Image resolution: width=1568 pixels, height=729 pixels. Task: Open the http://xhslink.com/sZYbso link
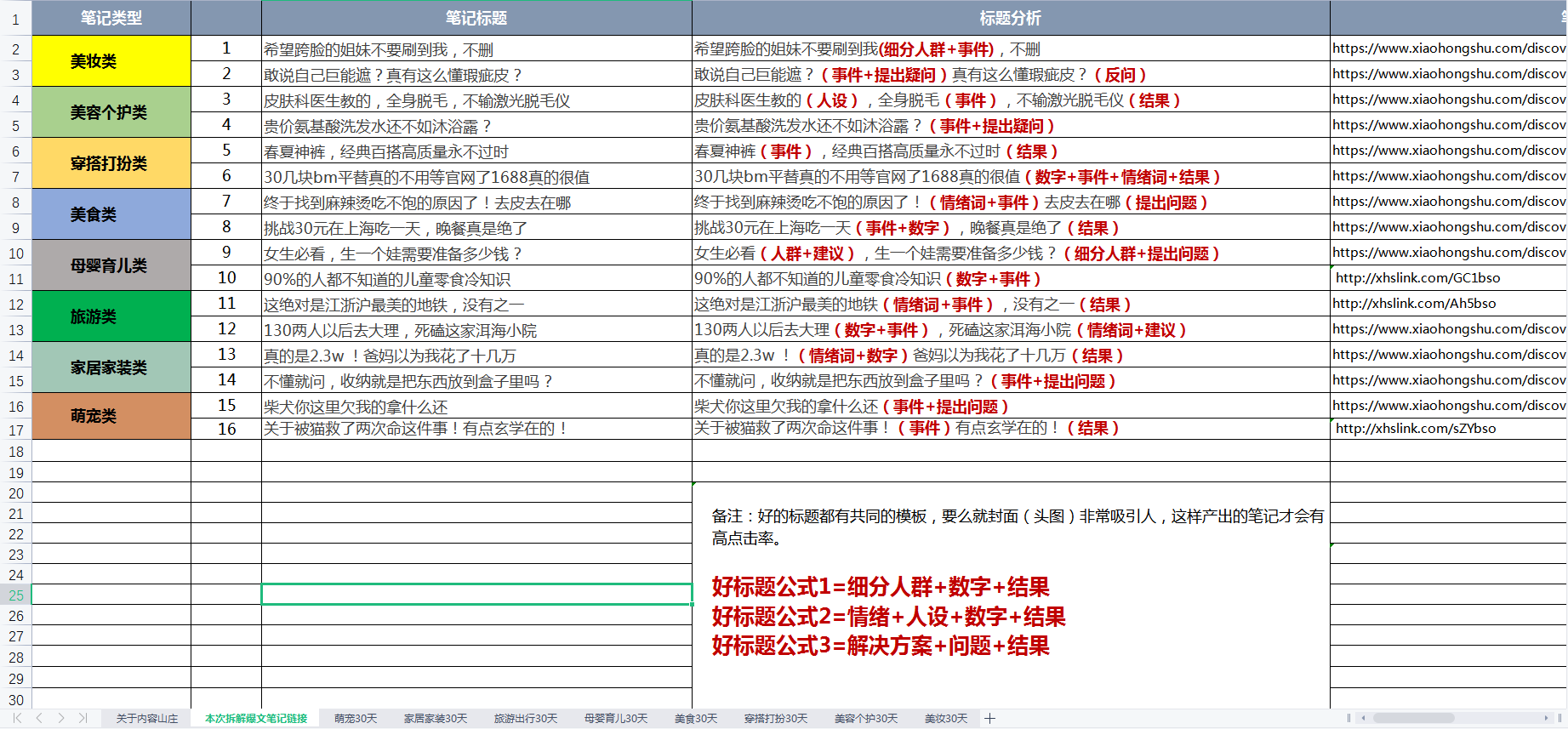click(x=1416, y=429)
